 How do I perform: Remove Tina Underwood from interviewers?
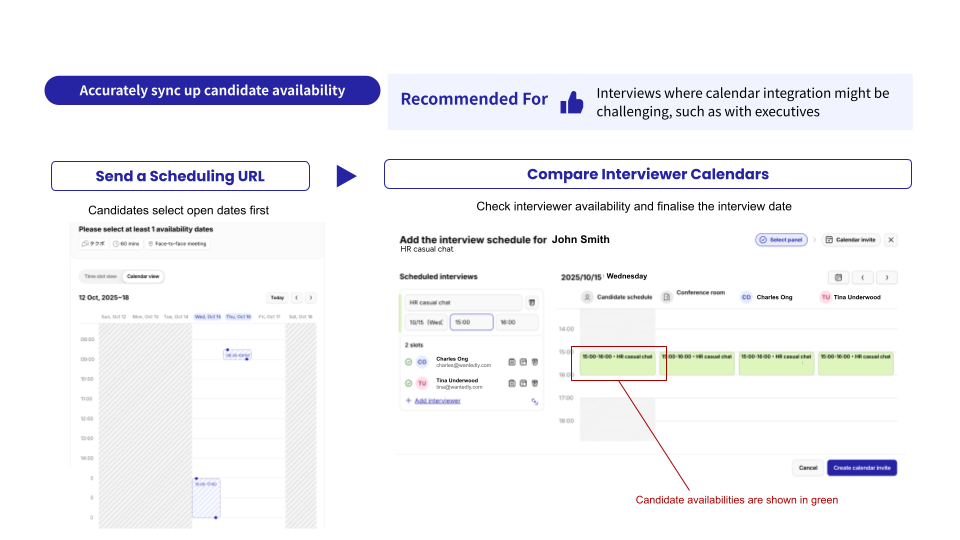click(533, 383)
